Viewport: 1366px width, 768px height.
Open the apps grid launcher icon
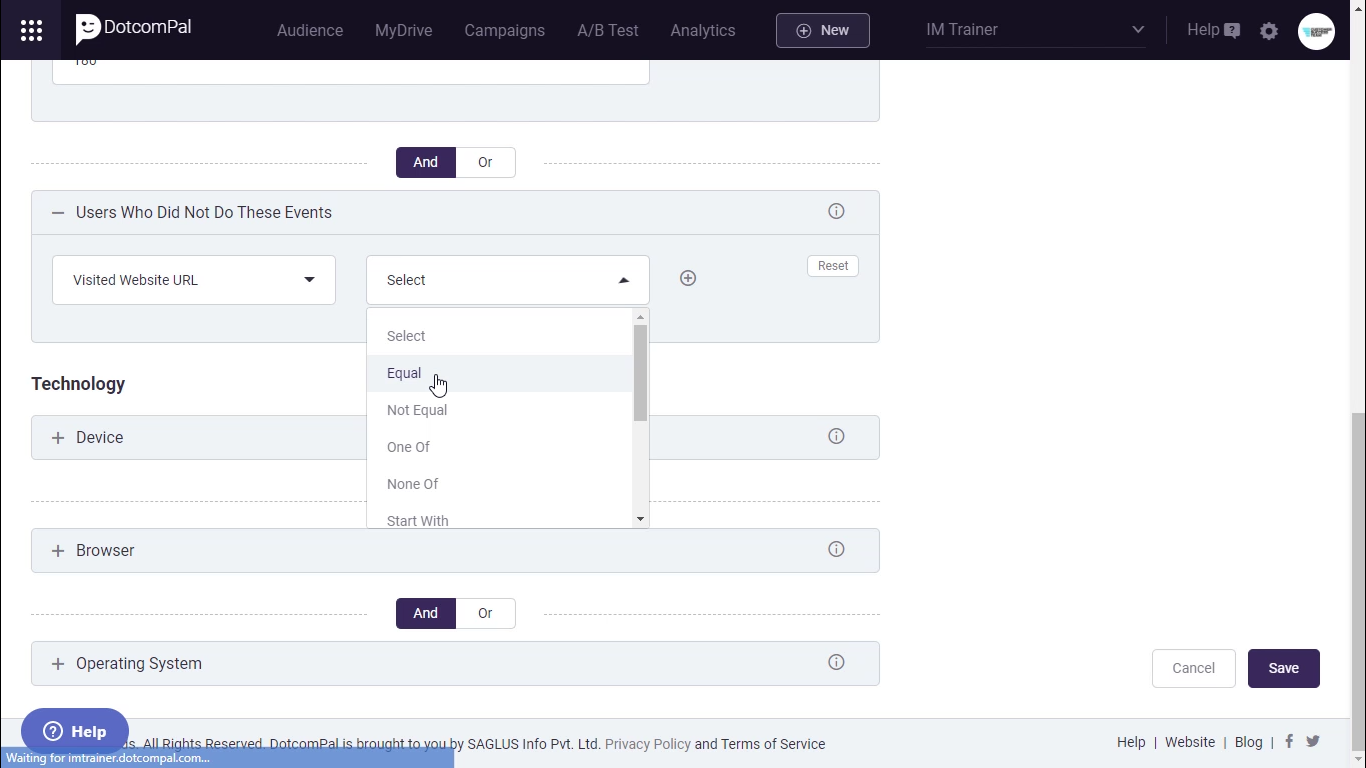[x=31, y=30]
